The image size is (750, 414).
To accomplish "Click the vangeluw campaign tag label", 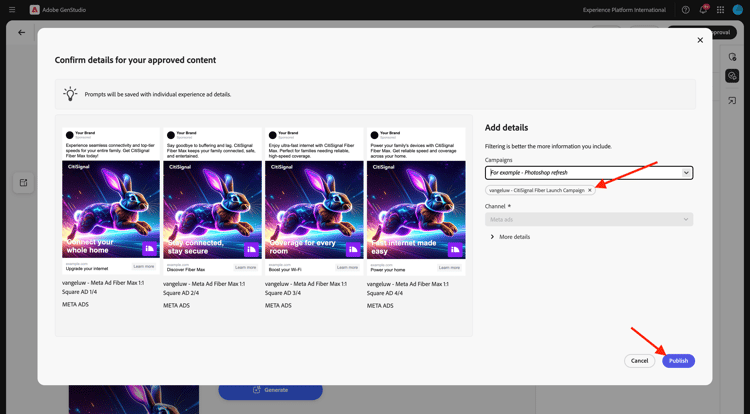I will (537, 190).
